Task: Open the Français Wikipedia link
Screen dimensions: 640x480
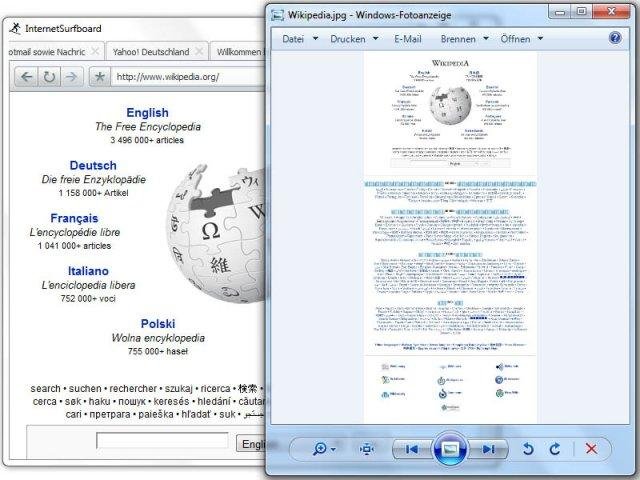Action: click(74, 218)
